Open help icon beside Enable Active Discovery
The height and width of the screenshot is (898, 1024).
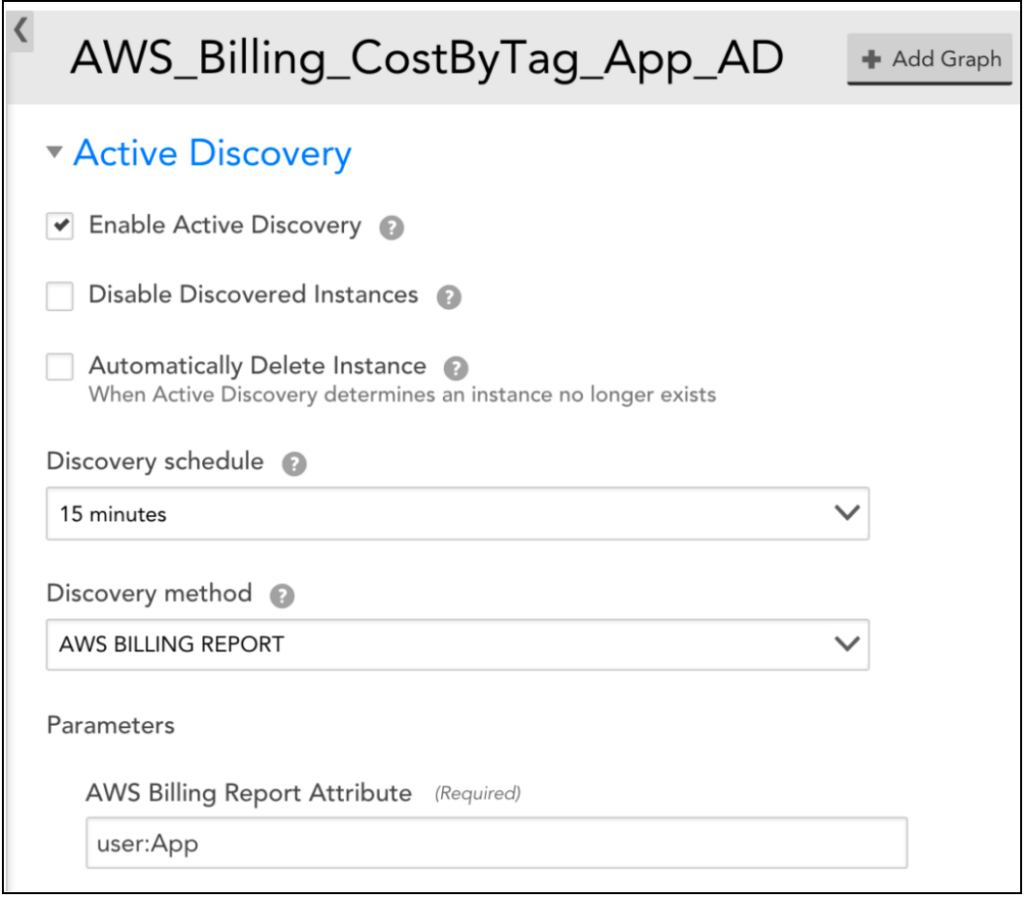(x=391, y=228)
